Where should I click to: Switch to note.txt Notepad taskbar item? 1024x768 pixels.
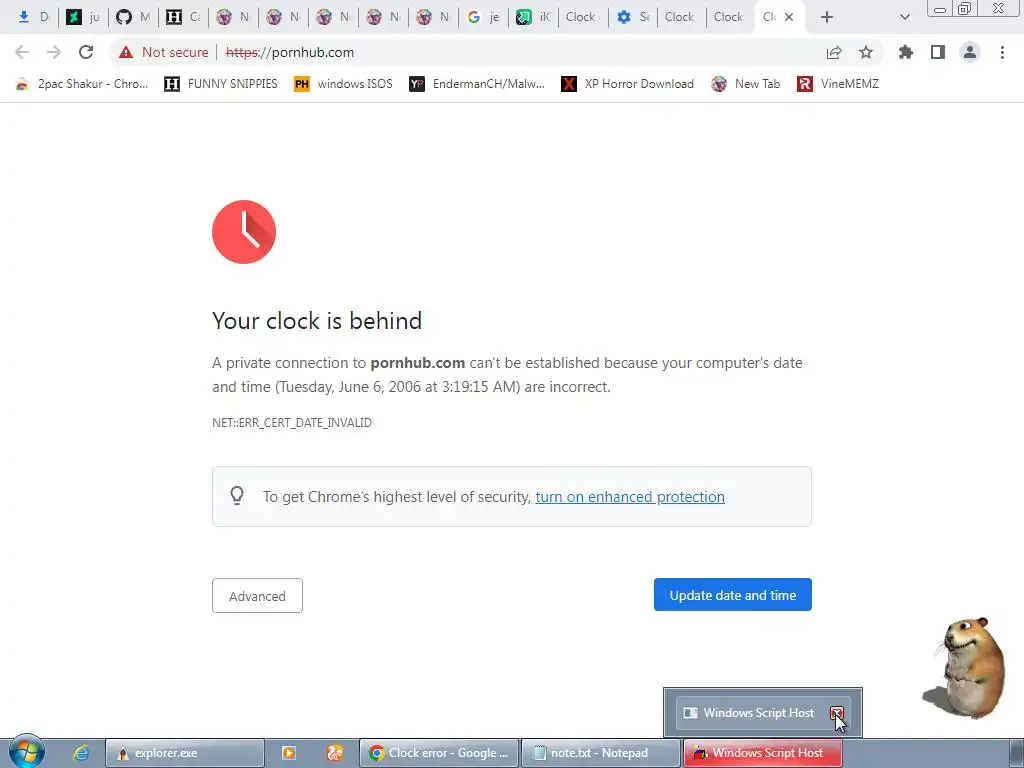(x=601, y=753)
